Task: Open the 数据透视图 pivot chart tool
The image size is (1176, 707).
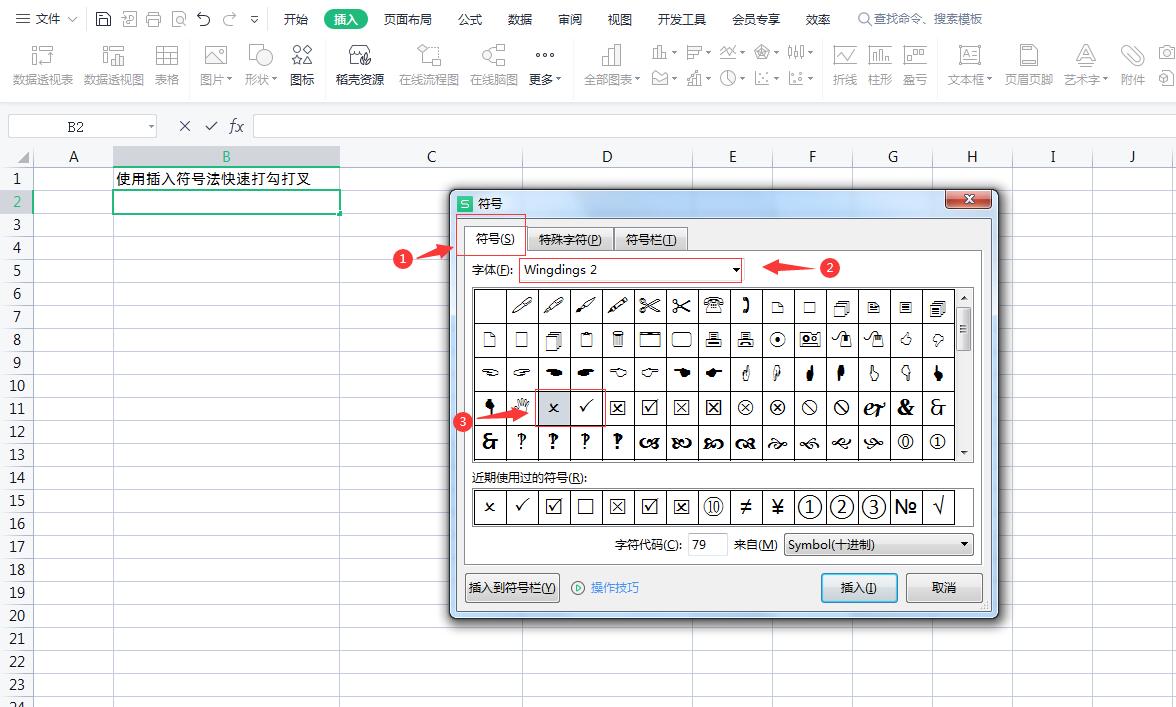Action: tap(113, 64)
